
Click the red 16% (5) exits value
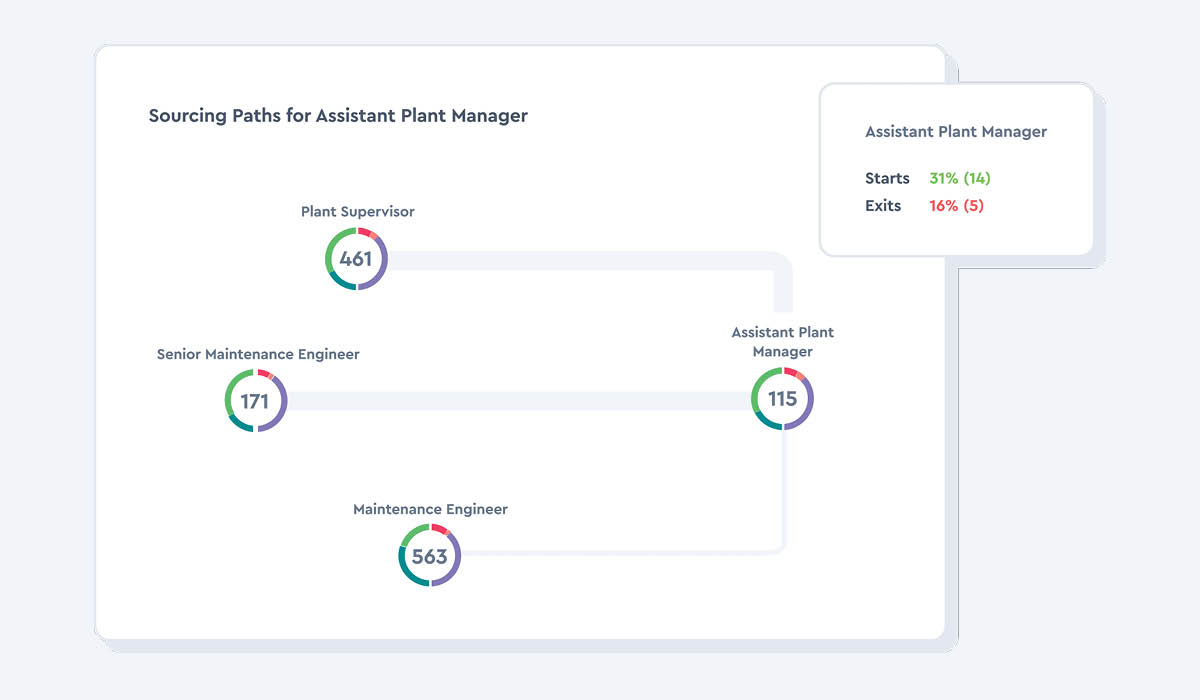pos(956,206)
